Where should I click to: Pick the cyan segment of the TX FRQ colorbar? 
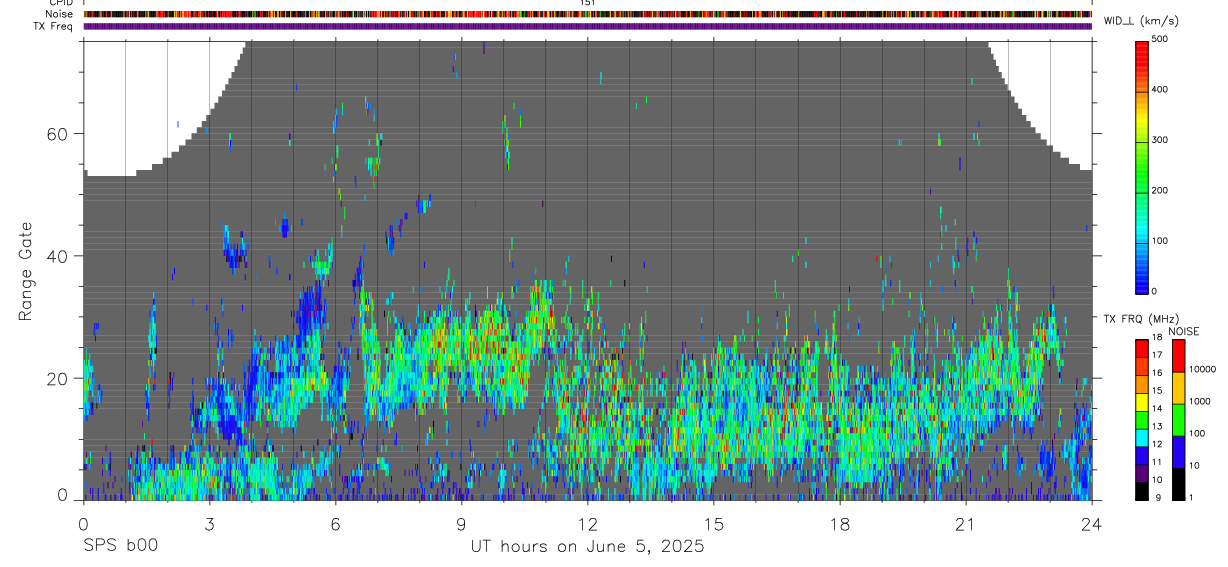pos(1142,437)
